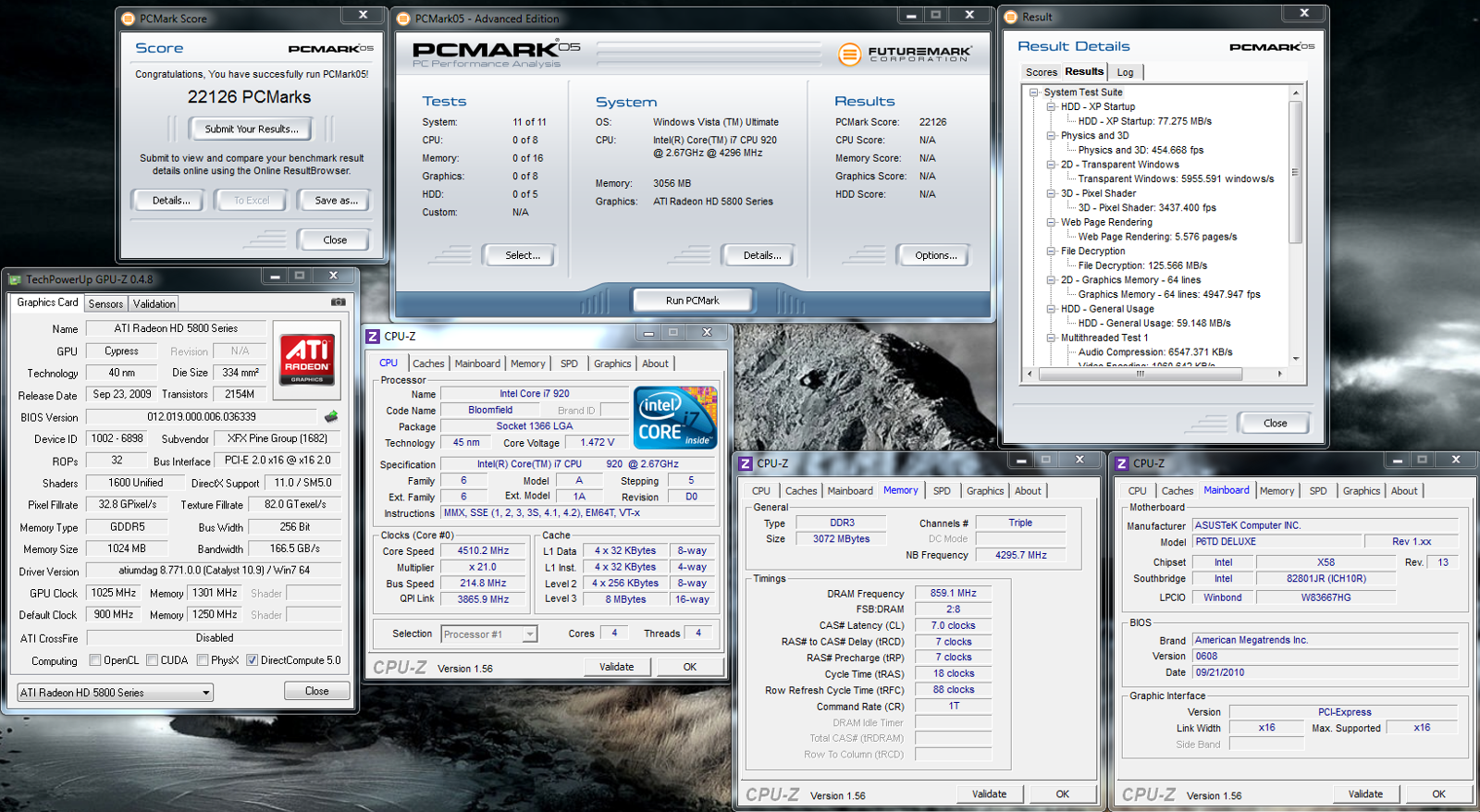Click the CPU-Z title icon in Mainboard tab window
The height and width of the screenshot is (812, 1480).
coord(1122,463)
